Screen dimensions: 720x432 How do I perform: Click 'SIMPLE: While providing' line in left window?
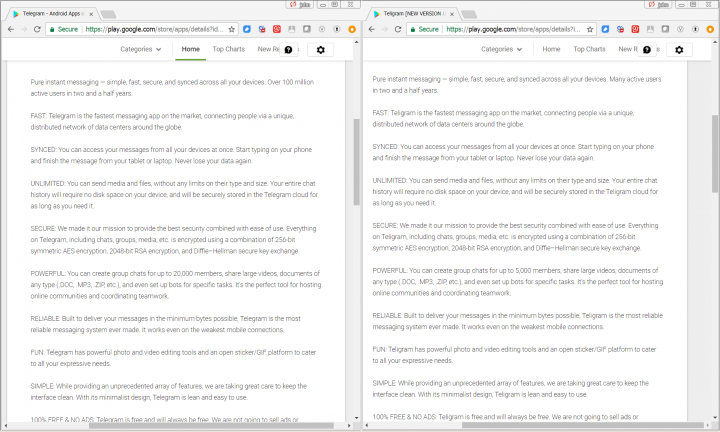pyautogui.click(x=169, y=386)
